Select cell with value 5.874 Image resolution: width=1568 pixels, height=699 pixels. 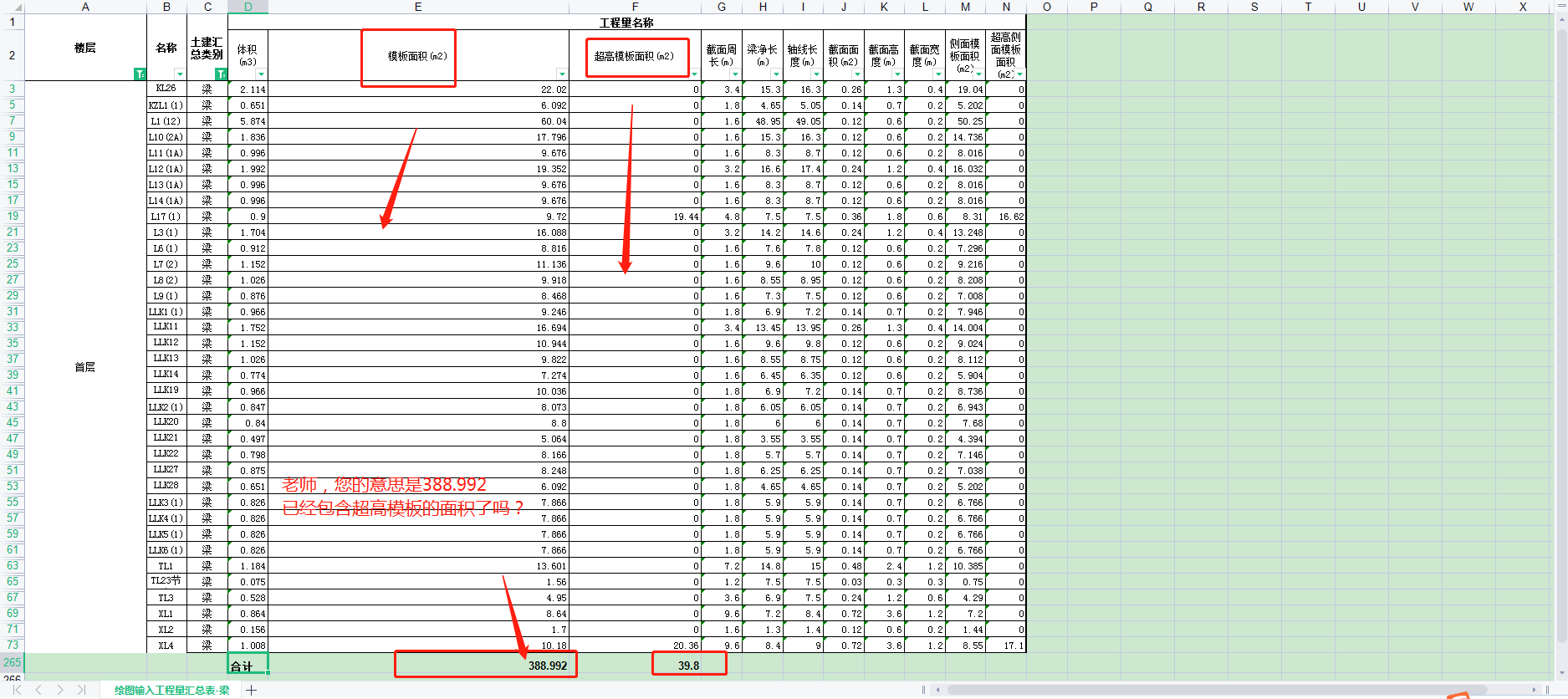(x=248, y=121)
